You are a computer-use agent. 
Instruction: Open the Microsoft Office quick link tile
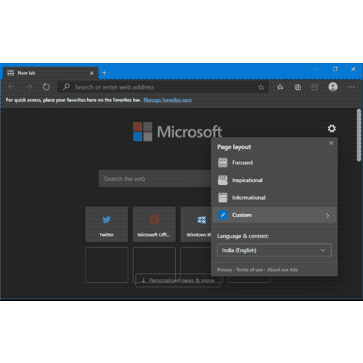click(x=154, y=224)
